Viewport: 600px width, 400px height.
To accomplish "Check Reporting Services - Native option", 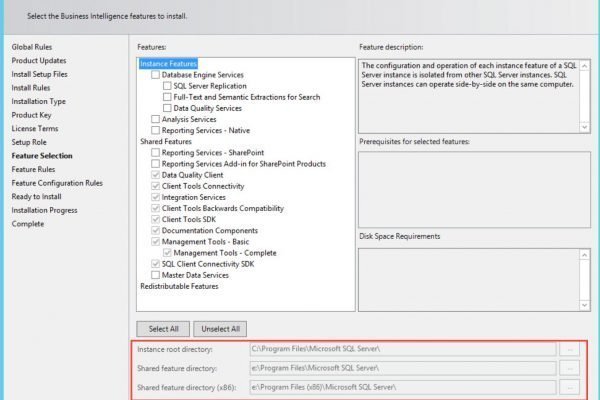I will [x=155, y=130].
